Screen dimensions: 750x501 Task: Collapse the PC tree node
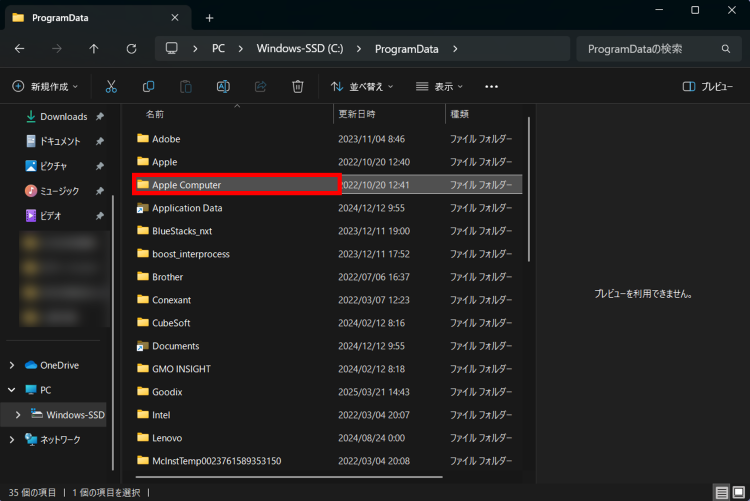click(x=11, y=390)
